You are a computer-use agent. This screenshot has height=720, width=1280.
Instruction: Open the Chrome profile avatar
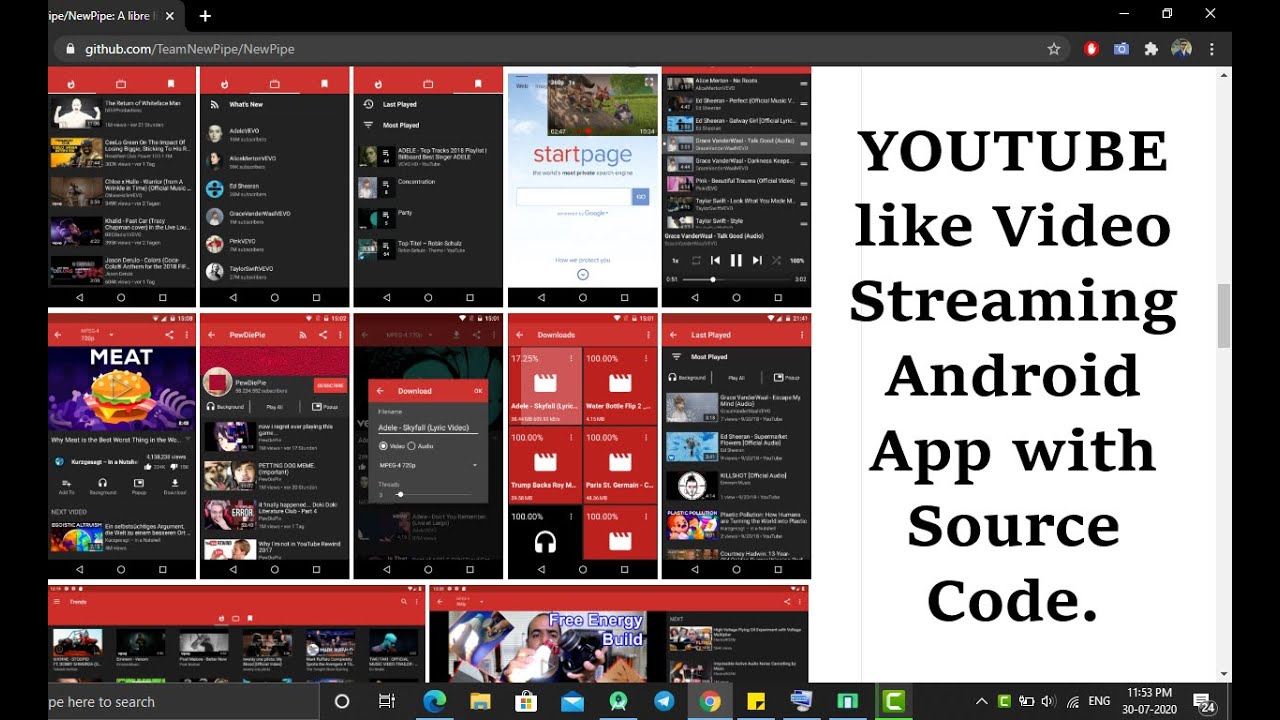pyautogui.click(x=1181, y=49)
